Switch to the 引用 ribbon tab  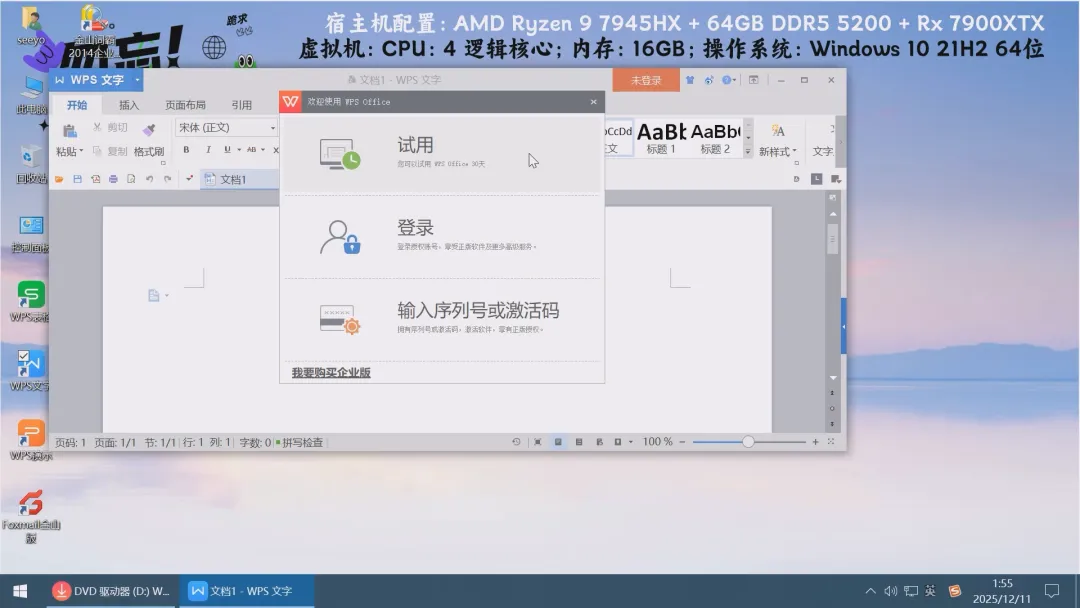(241, 105)
